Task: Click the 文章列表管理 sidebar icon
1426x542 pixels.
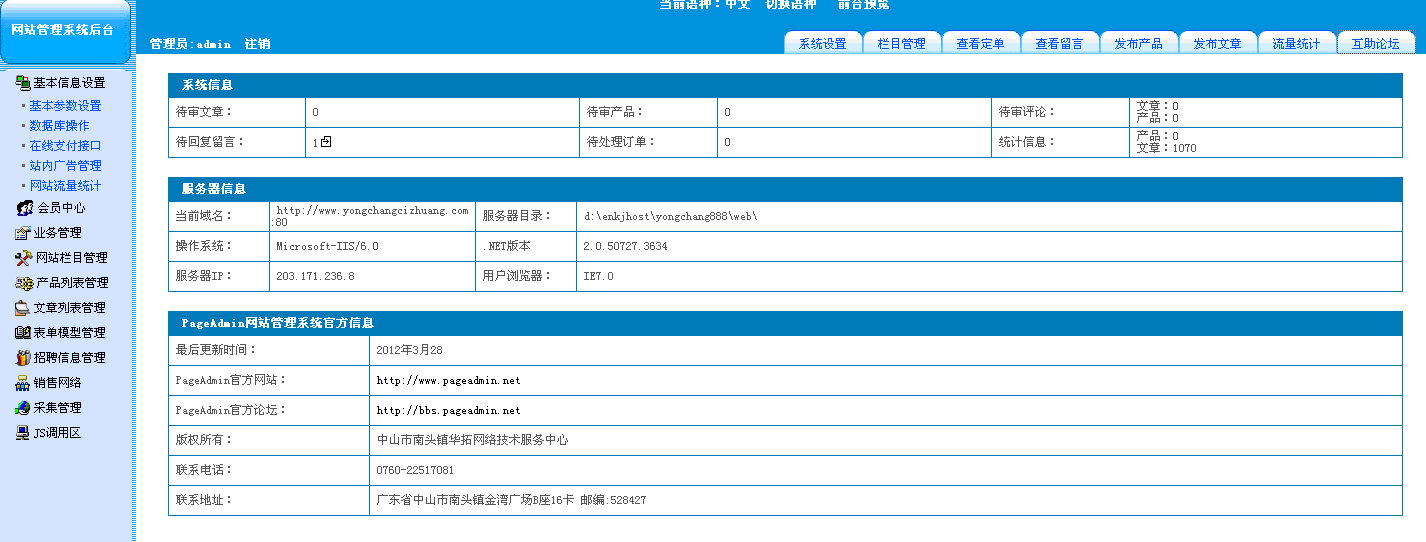Action: [22, 308]
